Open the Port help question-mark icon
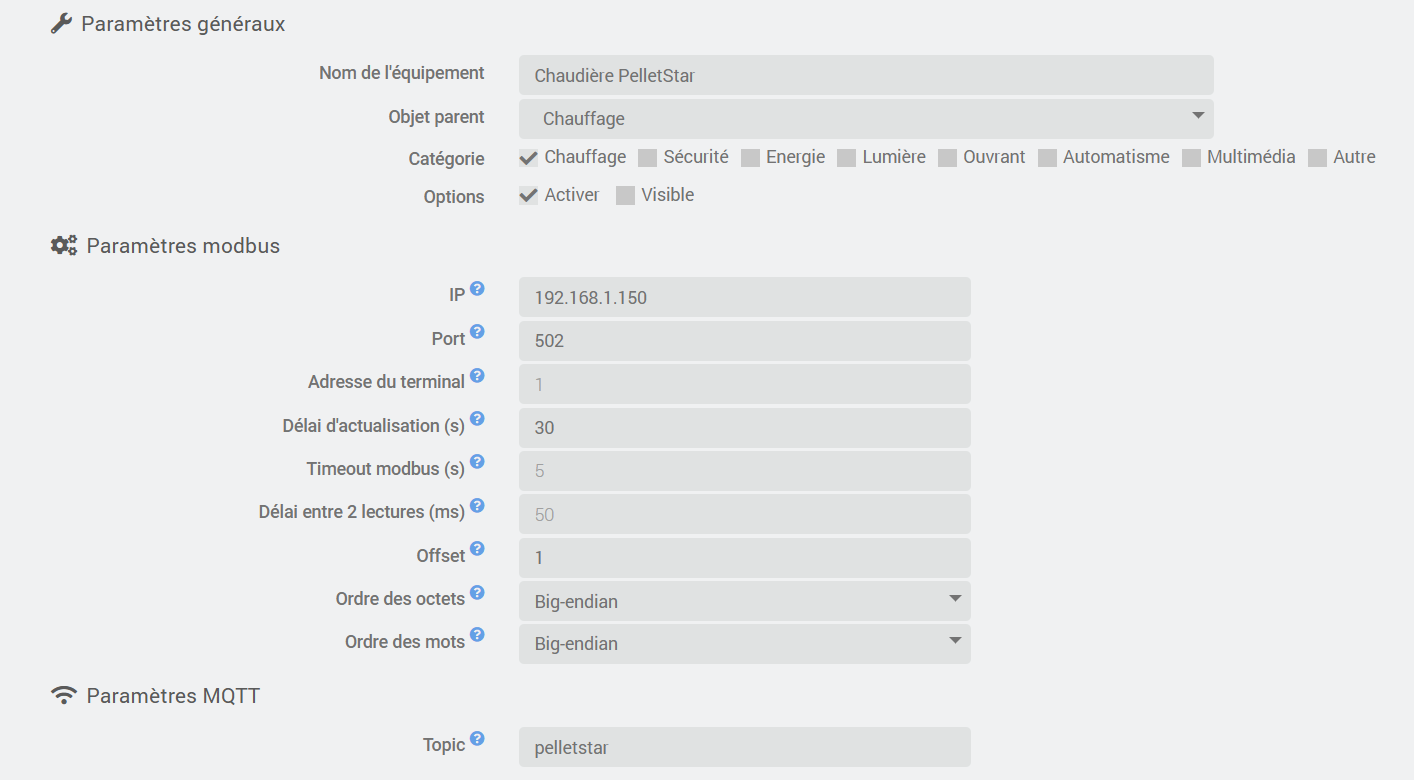Viewport: 1414px width, 780px height. 477,332
